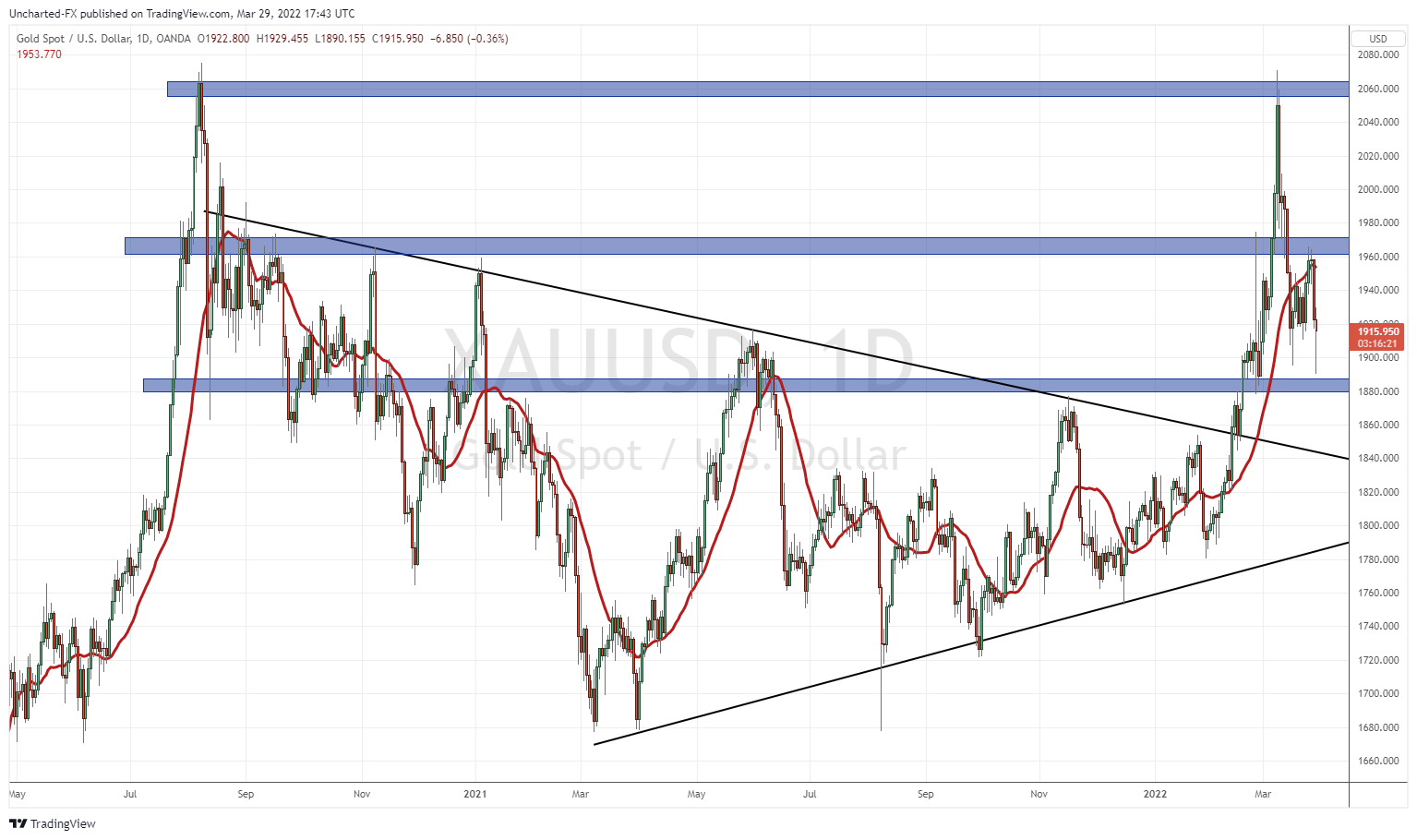Click the 2022 label on the time axis
Image resolution: width=1417 pixels, height=840 pixels.
(x=1155, y=794)
